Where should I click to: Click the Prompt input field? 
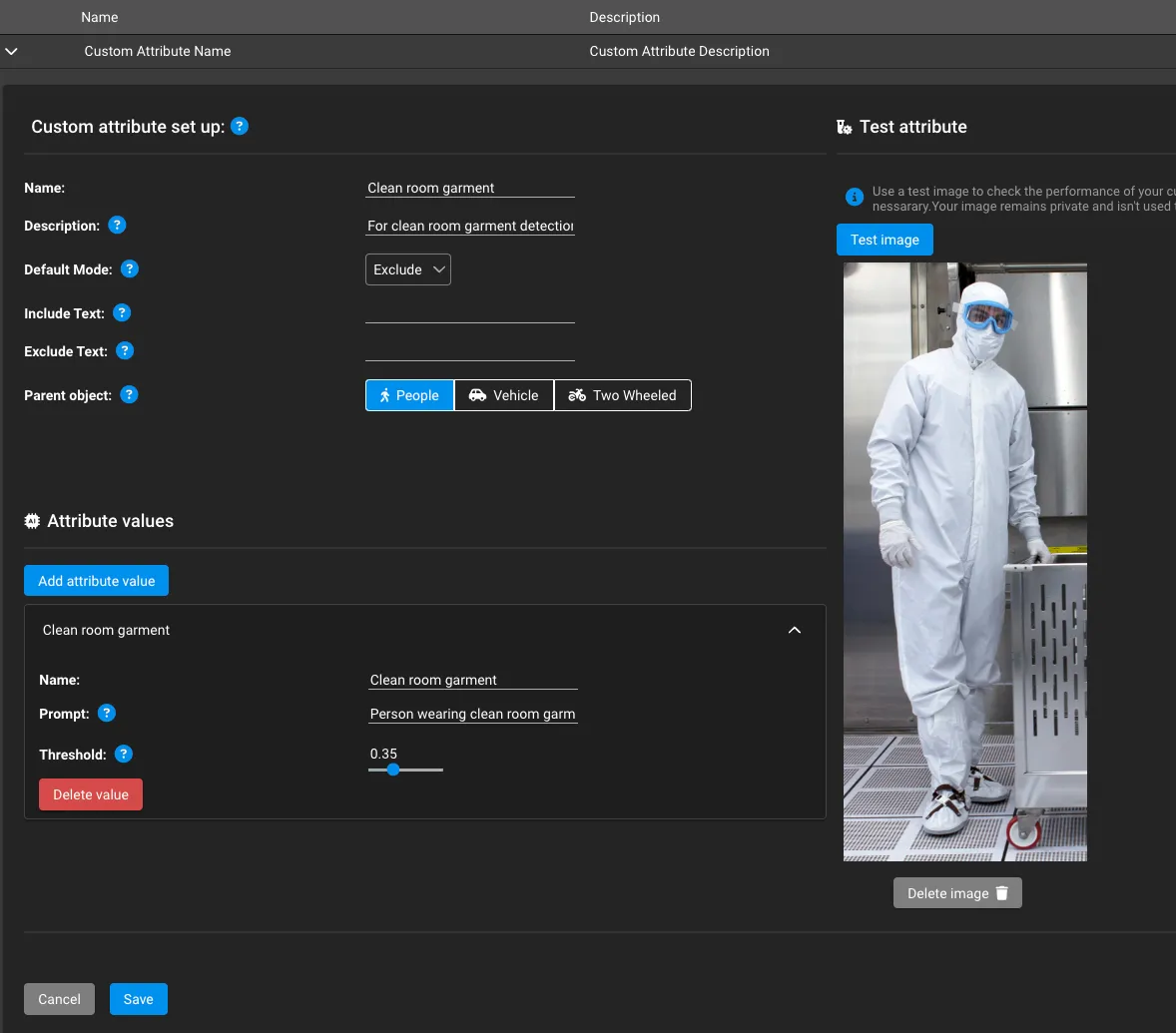point(473,714)
